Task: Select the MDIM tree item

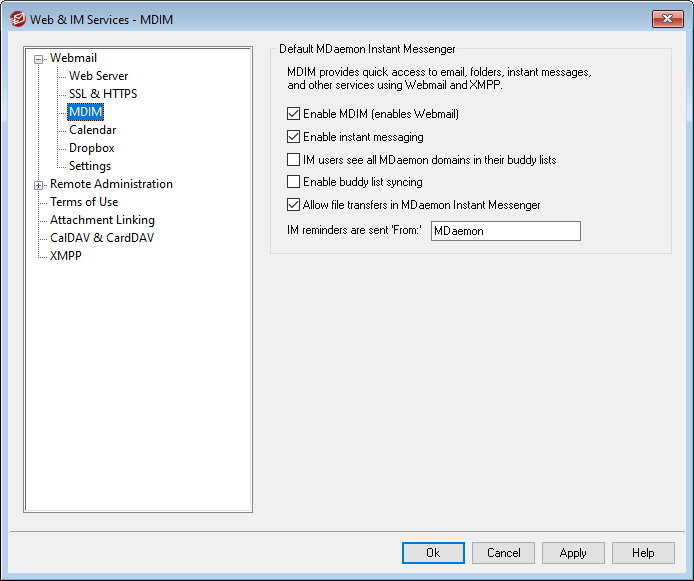Action: click(86, 112)
